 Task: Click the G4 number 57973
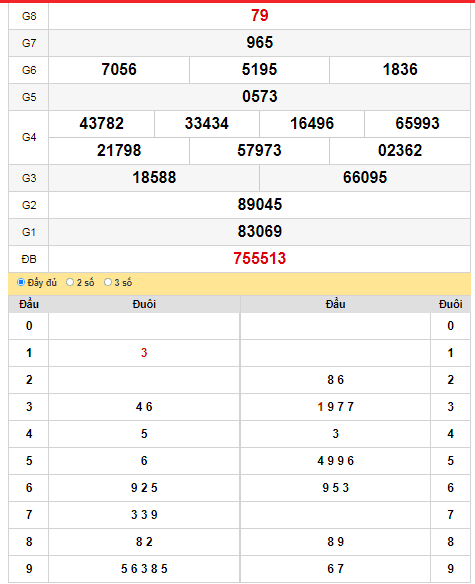pyautogui.click(x=259, y=150)
